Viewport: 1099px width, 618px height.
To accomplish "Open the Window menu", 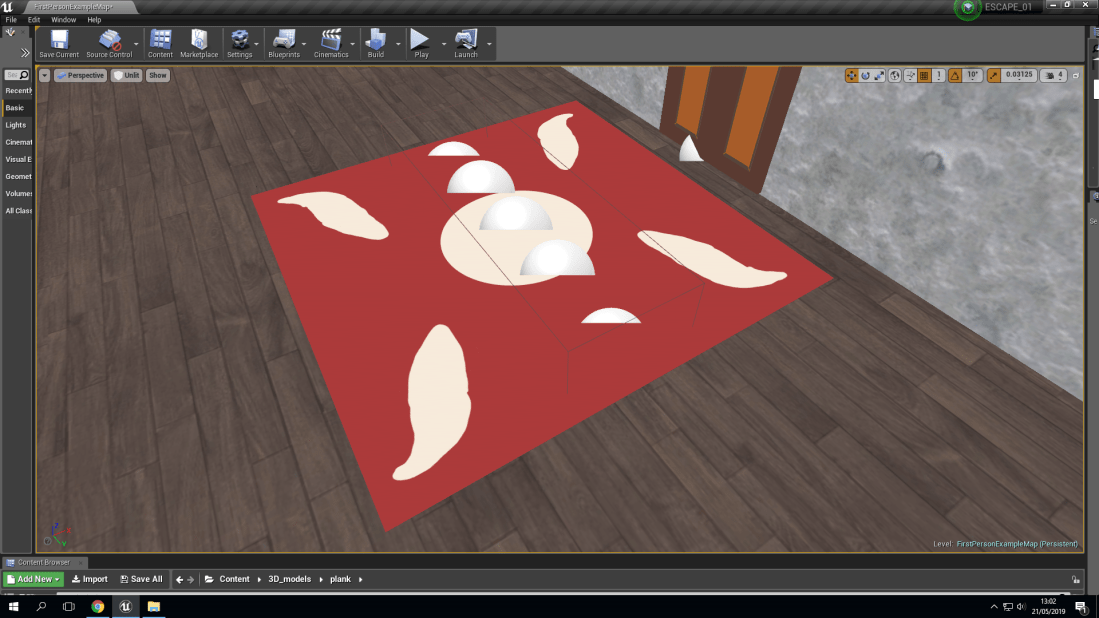I will click(x=63, y=19).
